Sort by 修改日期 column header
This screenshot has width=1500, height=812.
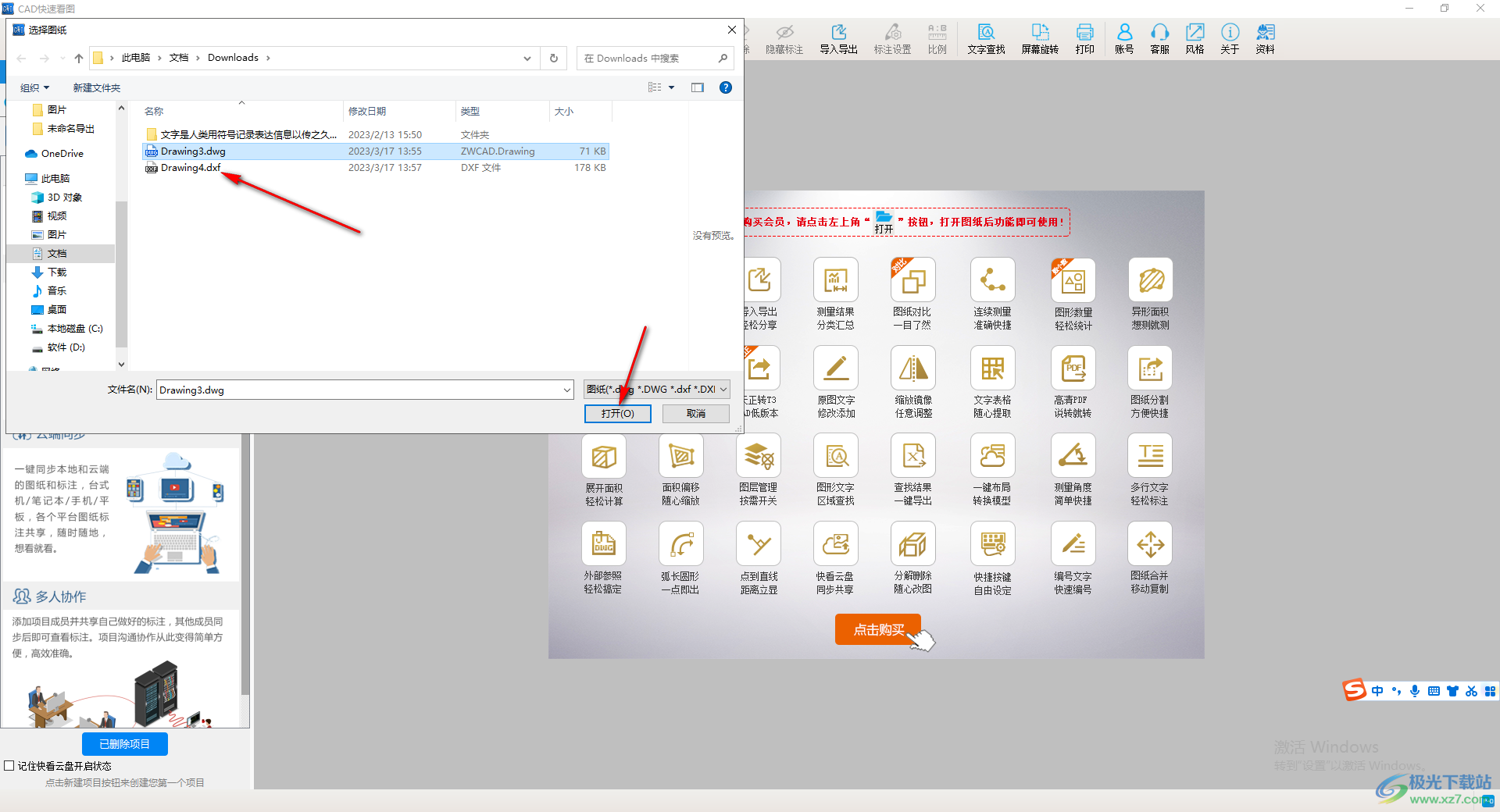click(x=399, y=111)
